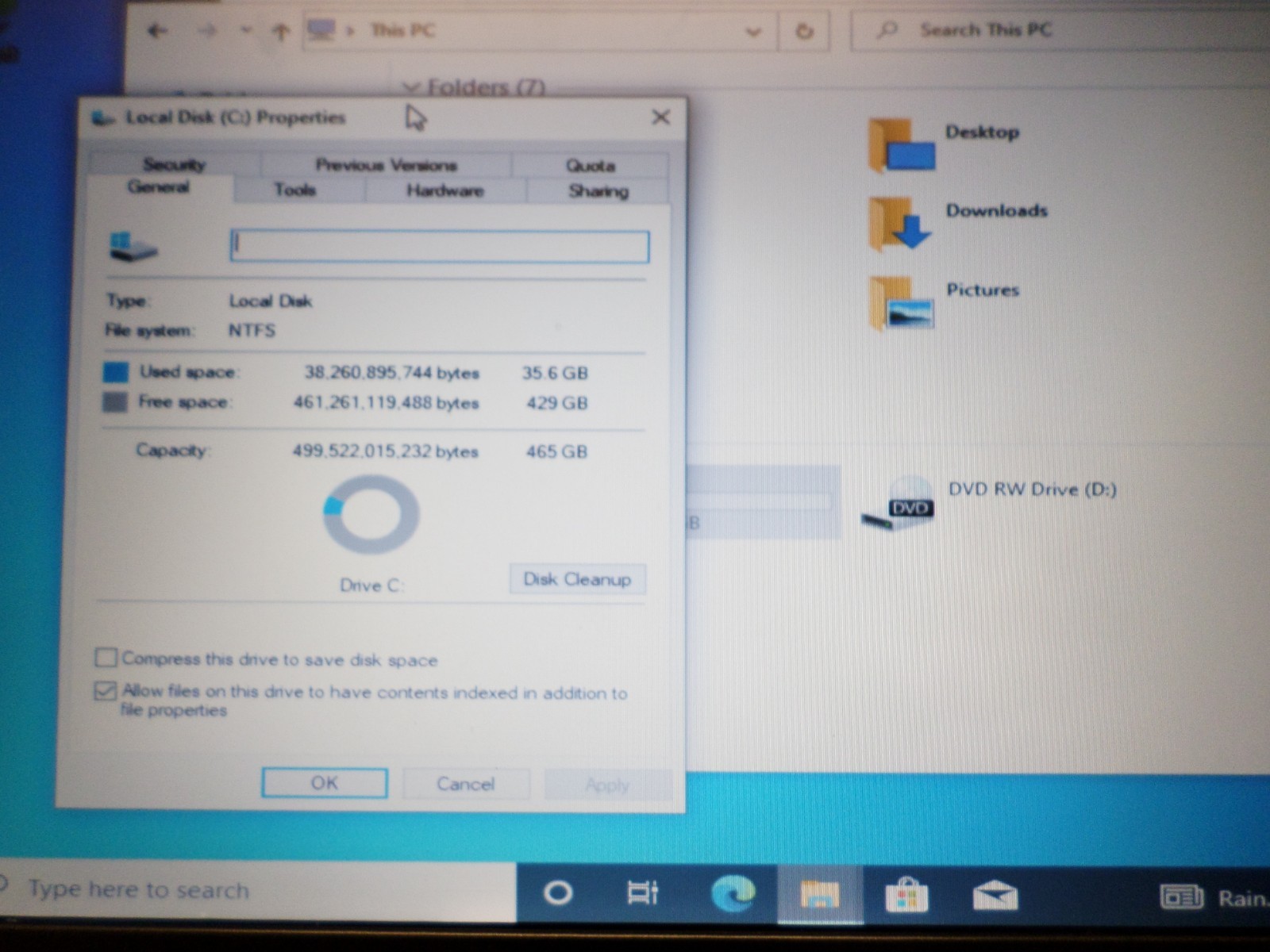This screenshot has height=952, width=1270.
Task: Confirm with the OK button
Action: tap(325, 783)
